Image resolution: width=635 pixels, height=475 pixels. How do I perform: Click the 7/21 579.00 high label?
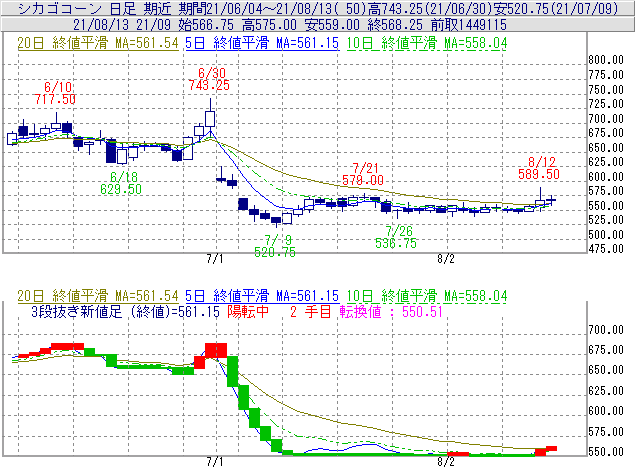click(363, 174)
